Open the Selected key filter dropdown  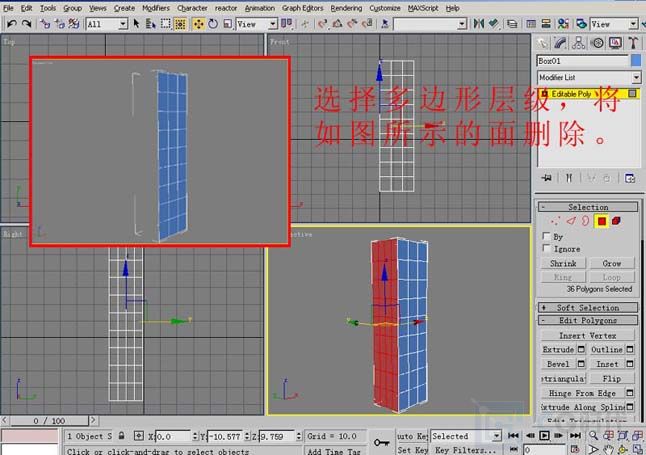pos(466,436)
